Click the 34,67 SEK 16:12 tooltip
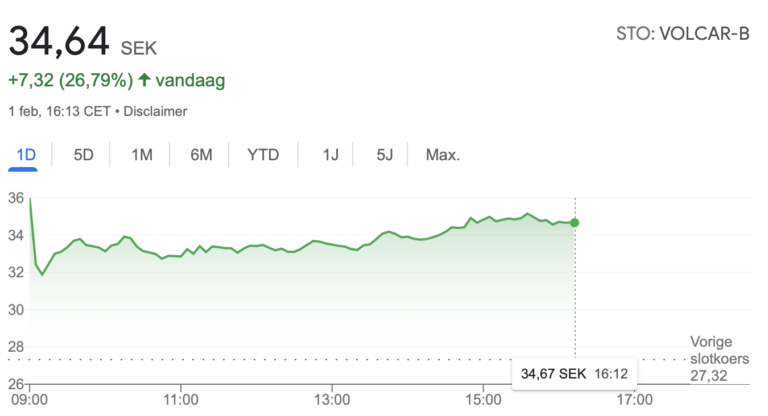This screenshot has height=416, width=768. [x=573, y=374]
